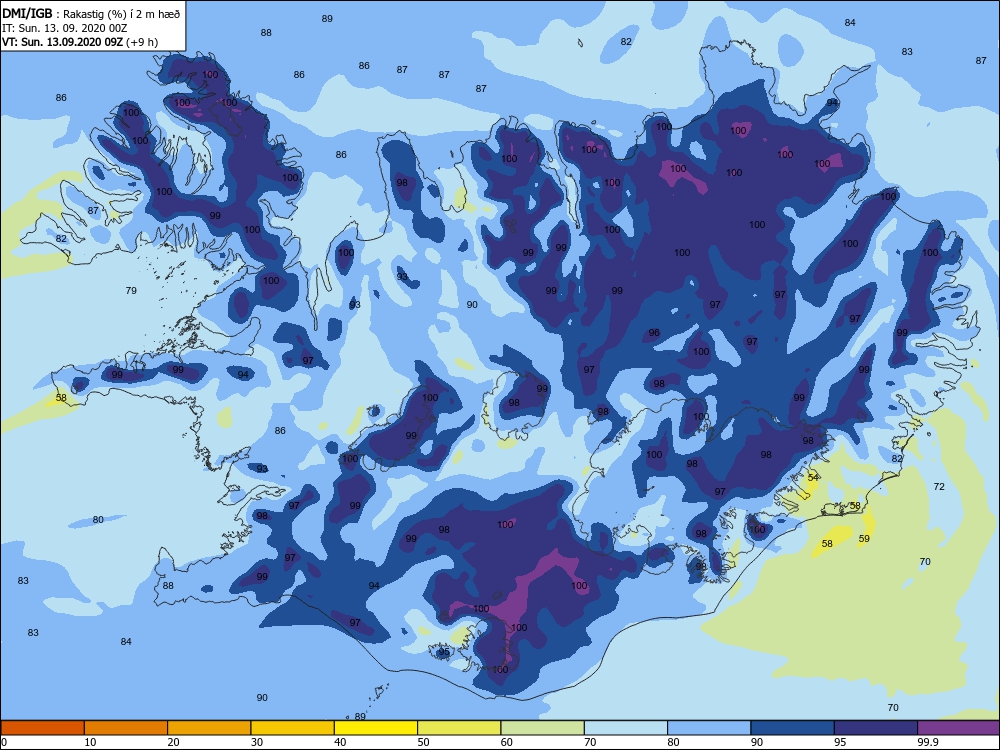
Task: Click the pale blue 70–80 legend swatch
Action: [626, 728]
